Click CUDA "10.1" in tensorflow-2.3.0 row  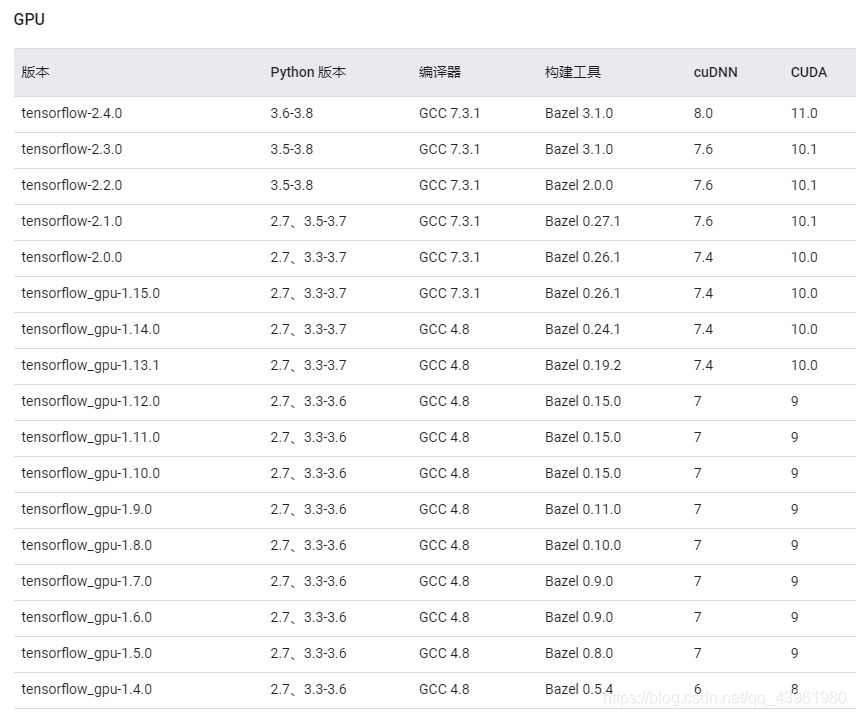[804, 149]
